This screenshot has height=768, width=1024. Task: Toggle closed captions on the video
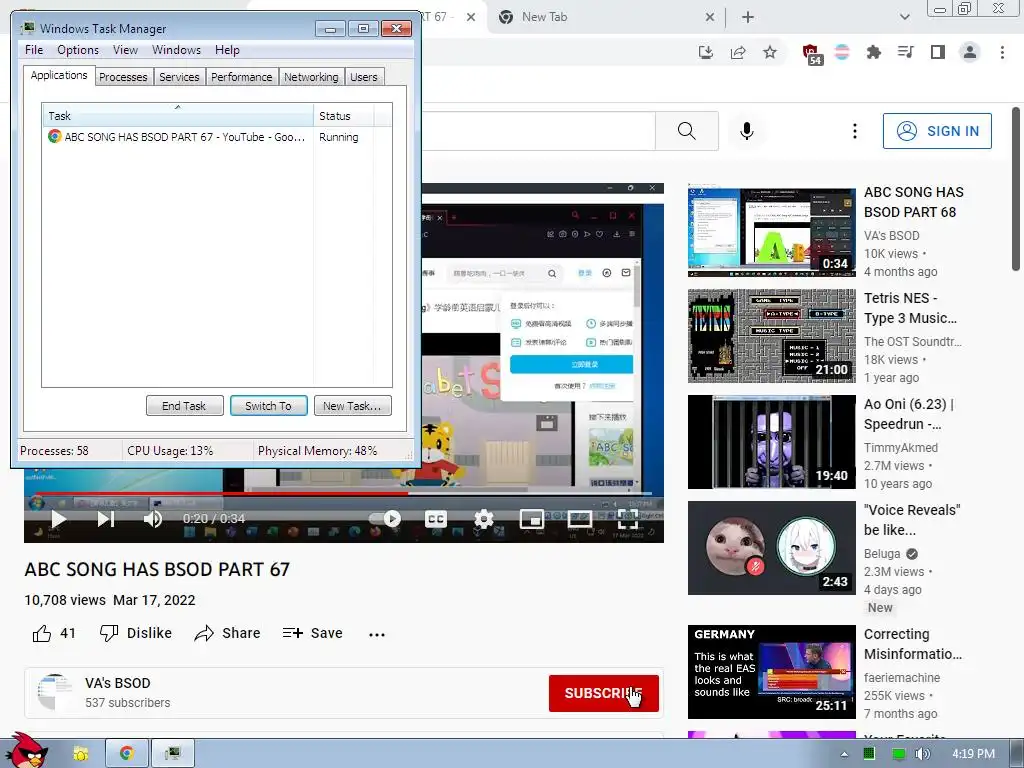coord(436,519)
